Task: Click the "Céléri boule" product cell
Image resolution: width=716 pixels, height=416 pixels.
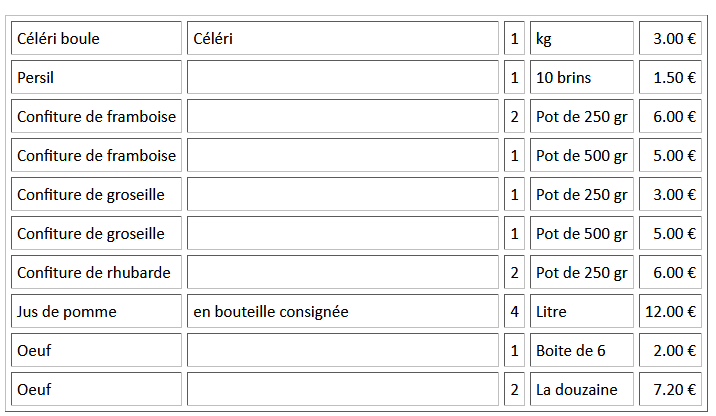Action: tap(96, 39)
